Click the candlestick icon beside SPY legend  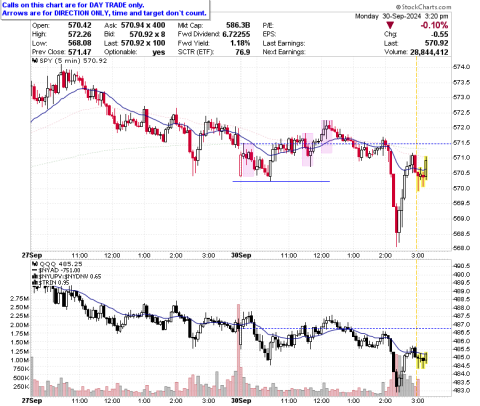(x=34, y=61)
